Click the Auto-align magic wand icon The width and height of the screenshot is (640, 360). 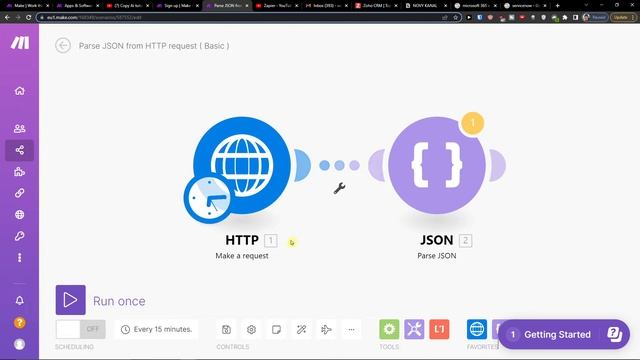(x=302, y=329)
